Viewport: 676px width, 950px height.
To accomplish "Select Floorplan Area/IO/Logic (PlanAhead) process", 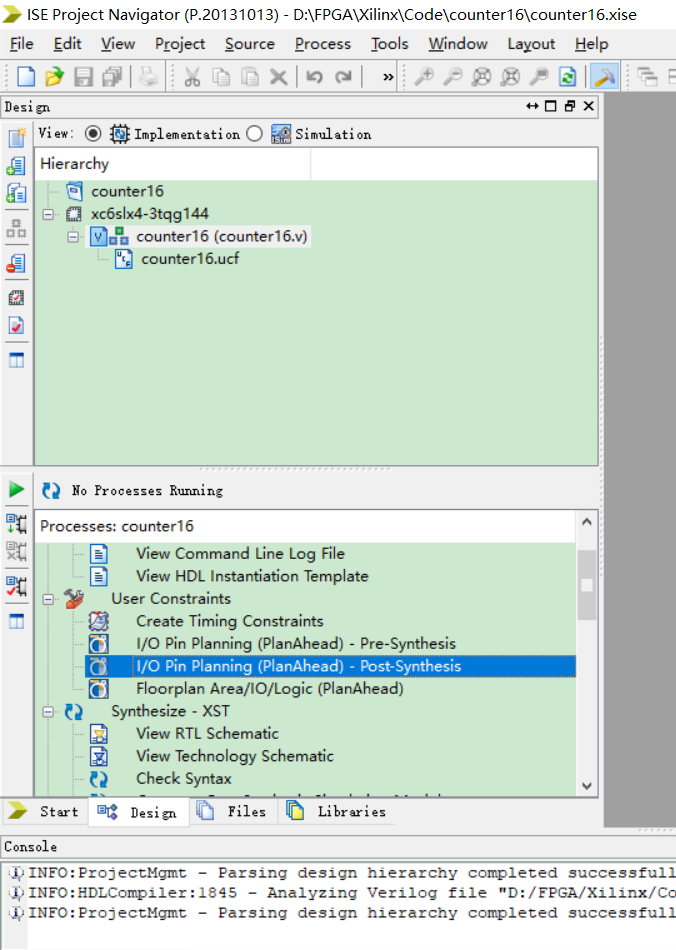I will point(270,689).
